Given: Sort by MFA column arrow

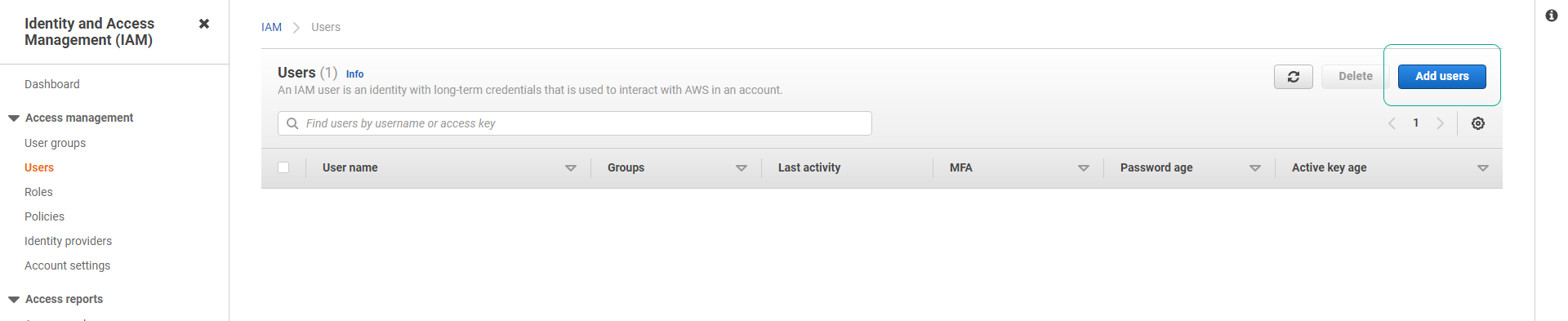Looking at the screenshot, I should (1084, 168).
